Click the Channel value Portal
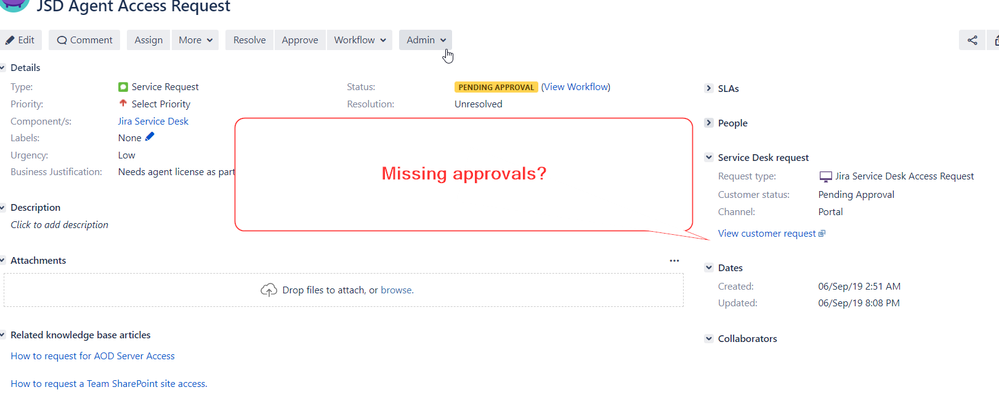 point(831,212)
